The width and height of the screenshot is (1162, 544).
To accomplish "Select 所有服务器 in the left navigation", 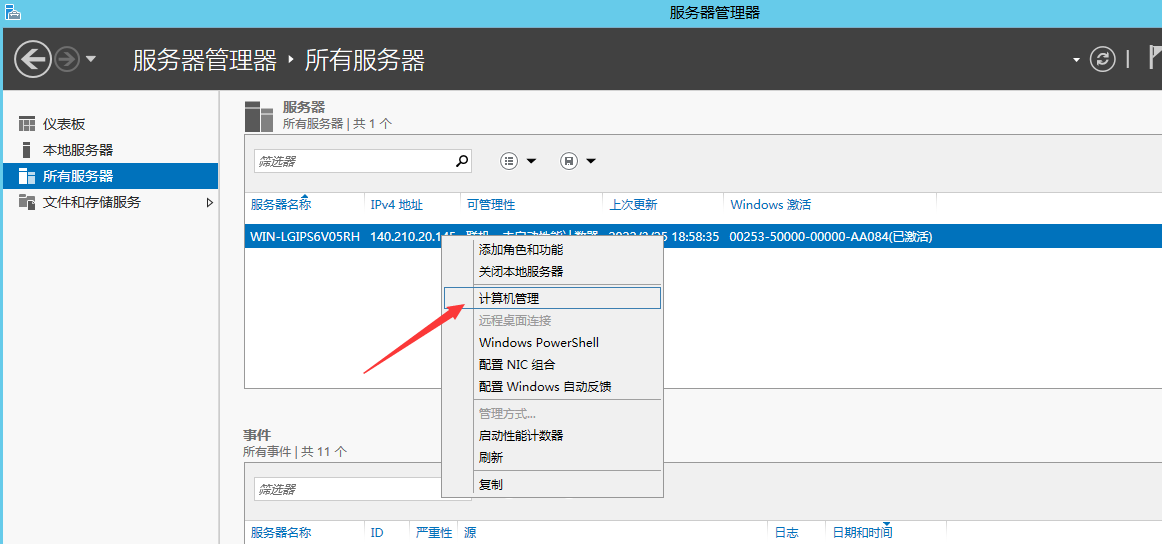I will [78, 176].
